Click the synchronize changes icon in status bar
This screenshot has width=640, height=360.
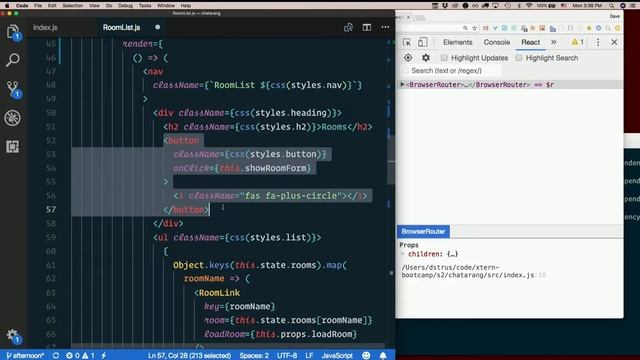(x=56, y=356)
